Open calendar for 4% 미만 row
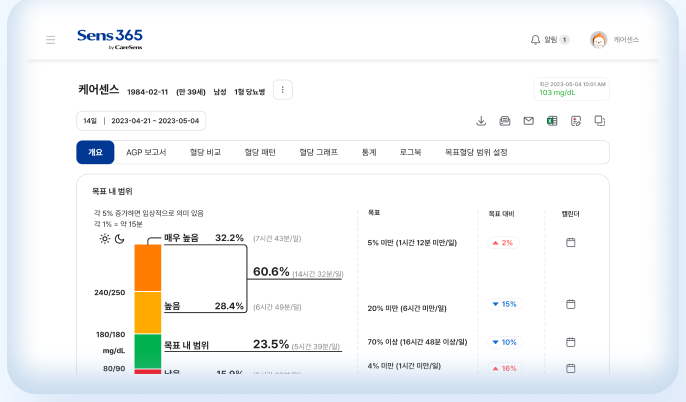 coord(570,368)
